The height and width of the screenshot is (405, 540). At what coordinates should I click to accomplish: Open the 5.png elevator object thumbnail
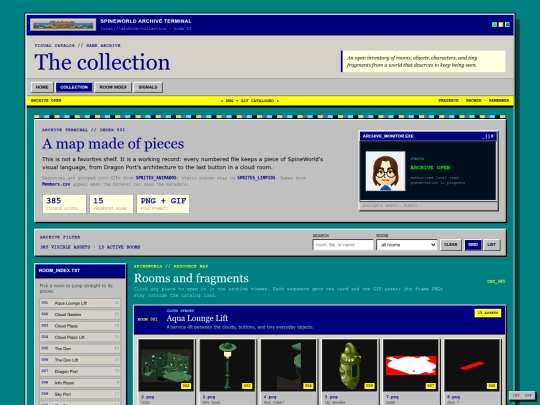tap(350, 365)
